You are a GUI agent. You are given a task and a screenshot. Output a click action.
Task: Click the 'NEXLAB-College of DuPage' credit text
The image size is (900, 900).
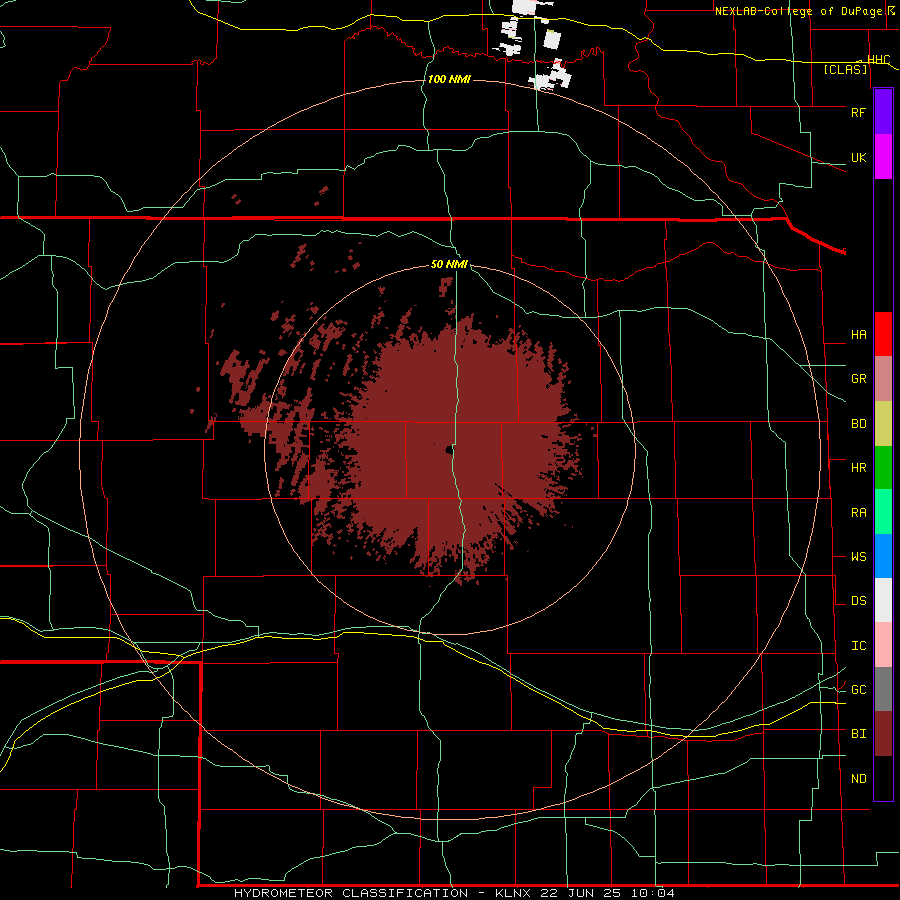pyautogui.click(x=798, y=11)
